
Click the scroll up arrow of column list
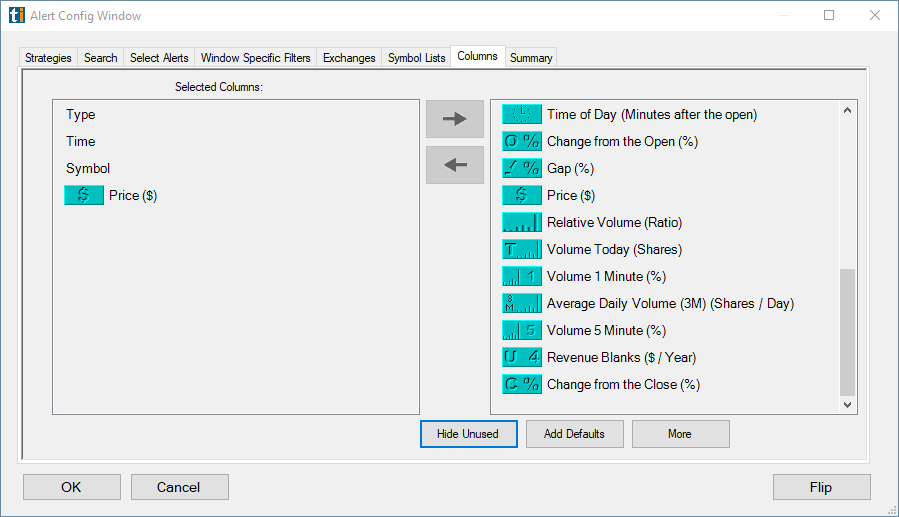pyautogui.click(x=847, y=110)
